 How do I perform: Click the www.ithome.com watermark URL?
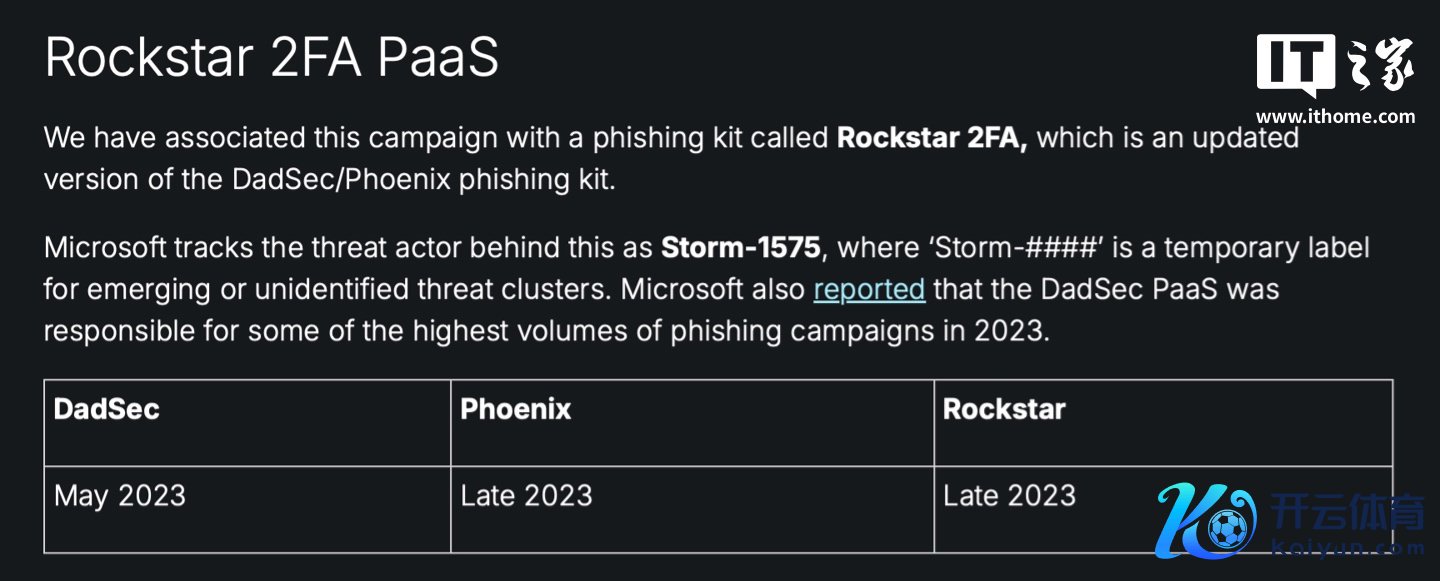(1335, 116)
